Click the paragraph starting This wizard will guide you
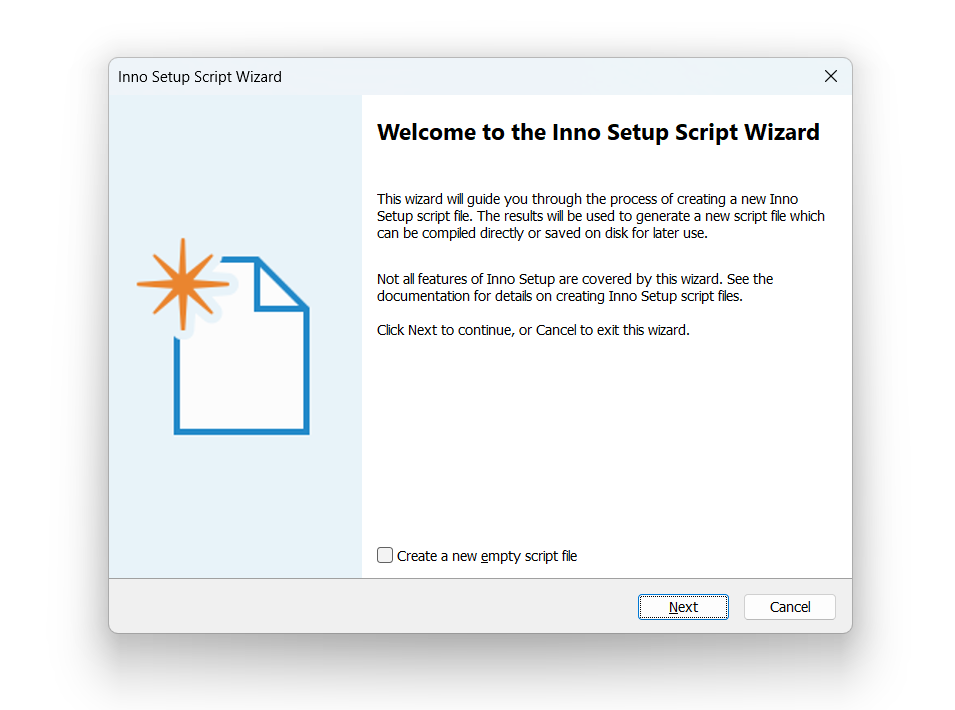Viewport: 955px width, 710px height. tap(601, 216)
